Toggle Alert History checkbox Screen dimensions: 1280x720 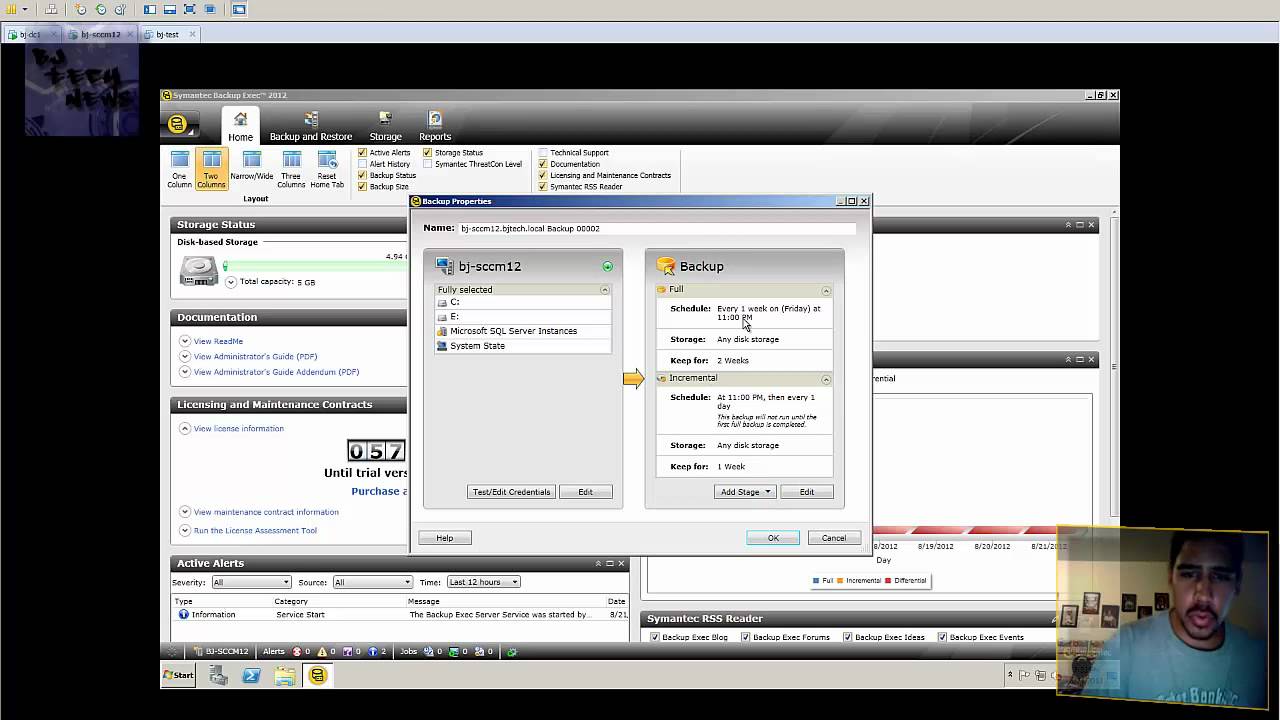click(363, 164)
